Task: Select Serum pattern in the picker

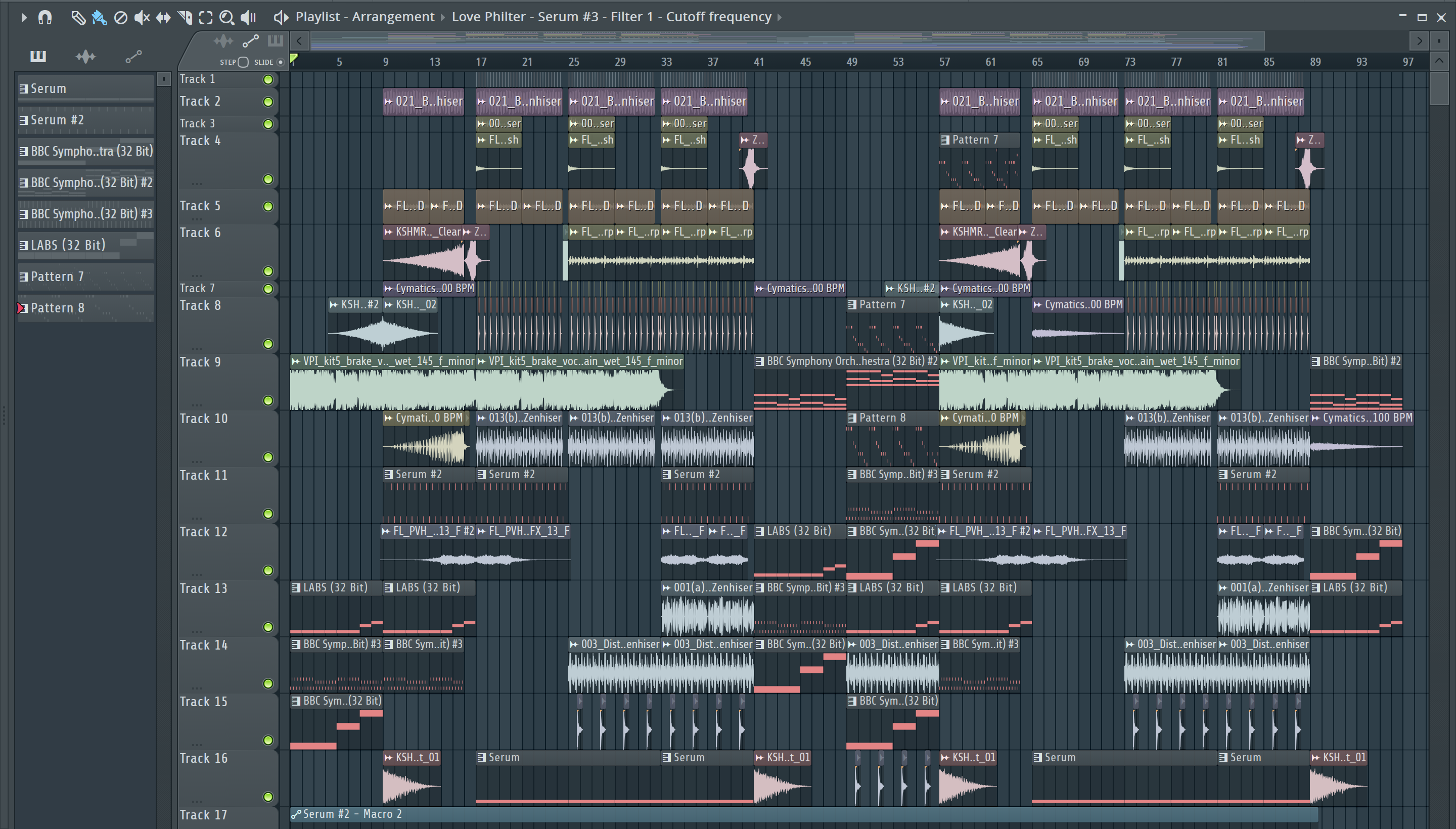Action: pyautogui.click(x=86, y=88)
